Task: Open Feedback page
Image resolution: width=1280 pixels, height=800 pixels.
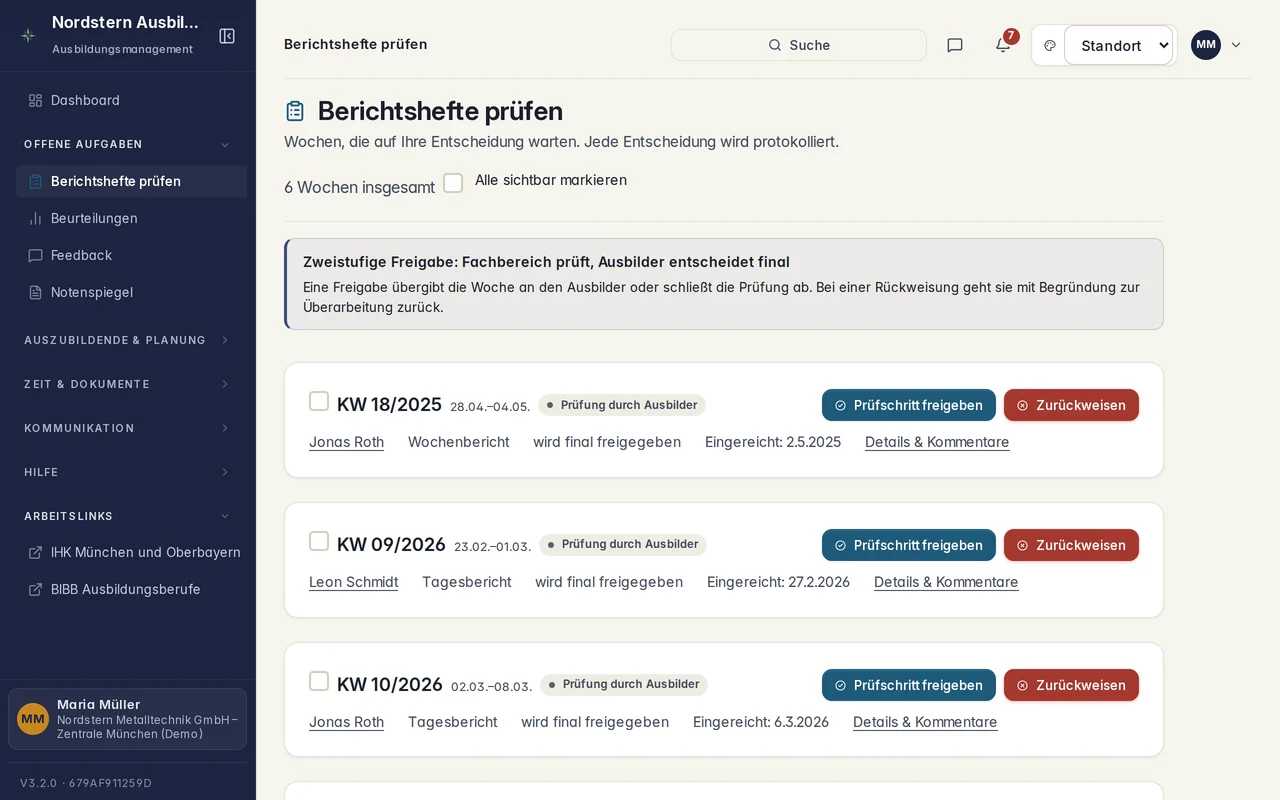Action: point(131,255)
